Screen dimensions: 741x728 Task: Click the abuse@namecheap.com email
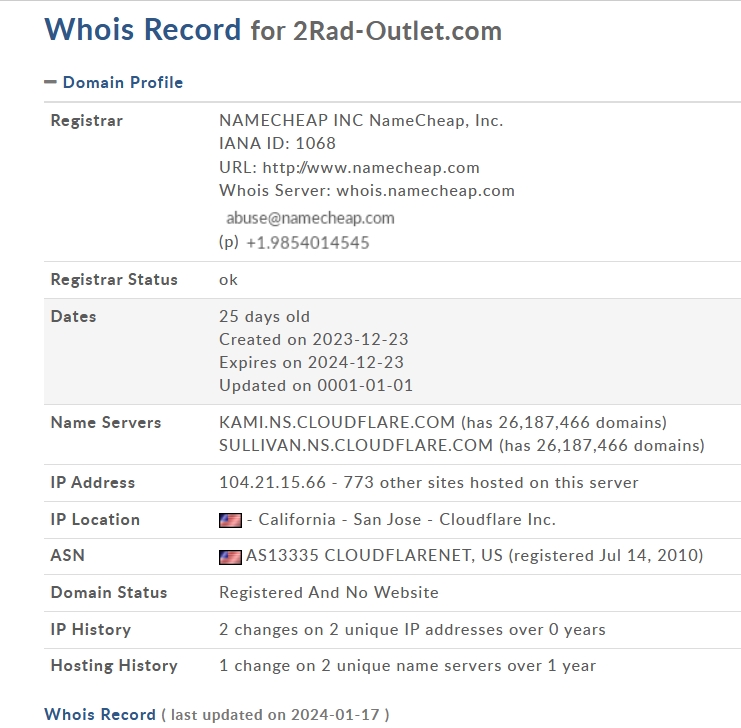tap(310, 218)
